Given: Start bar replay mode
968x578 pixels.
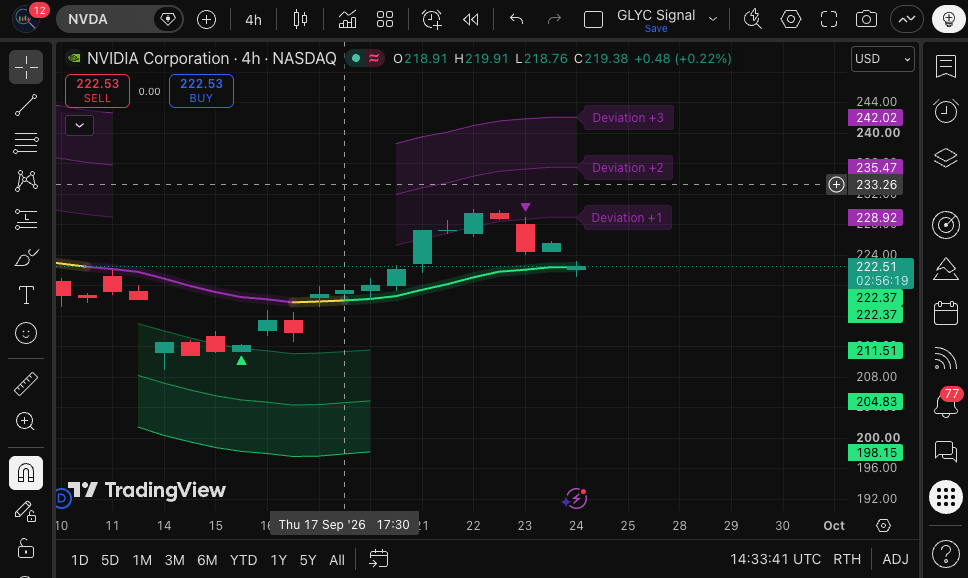Looking at the screenshot, I should [470, 20].
